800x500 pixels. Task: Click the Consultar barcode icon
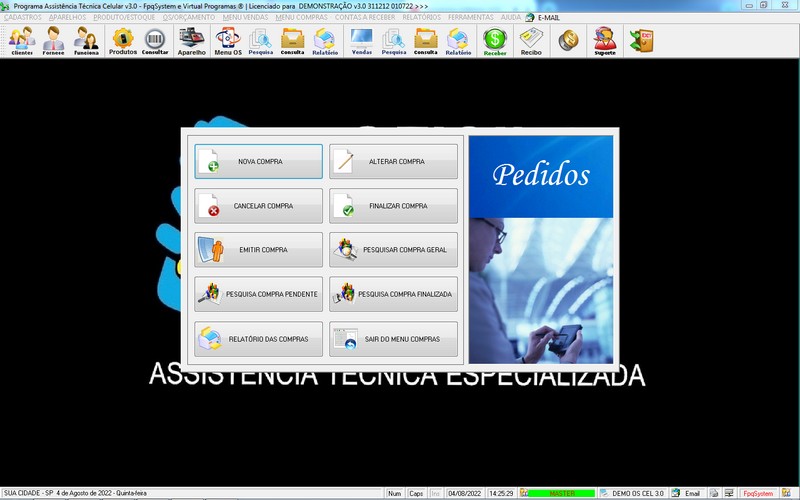155,41
